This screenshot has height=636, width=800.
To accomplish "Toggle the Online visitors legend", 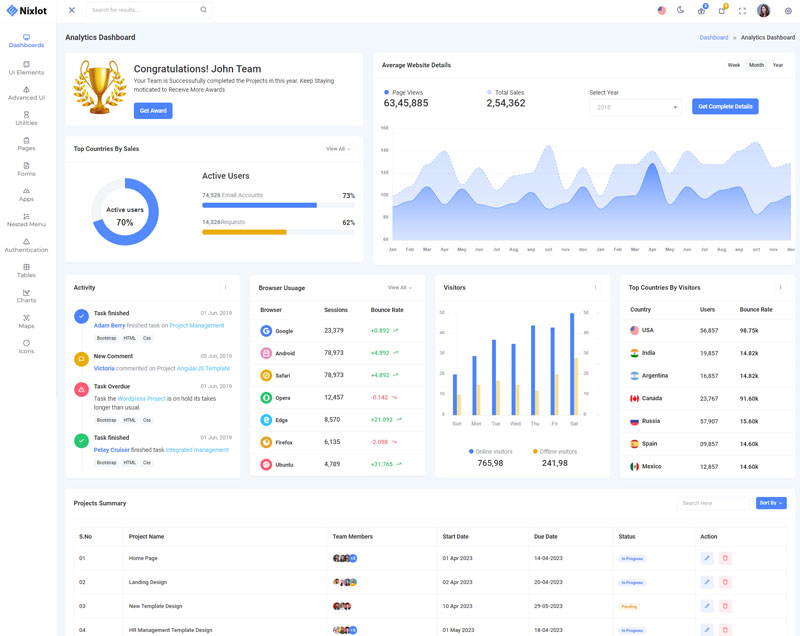I will 490,452.
